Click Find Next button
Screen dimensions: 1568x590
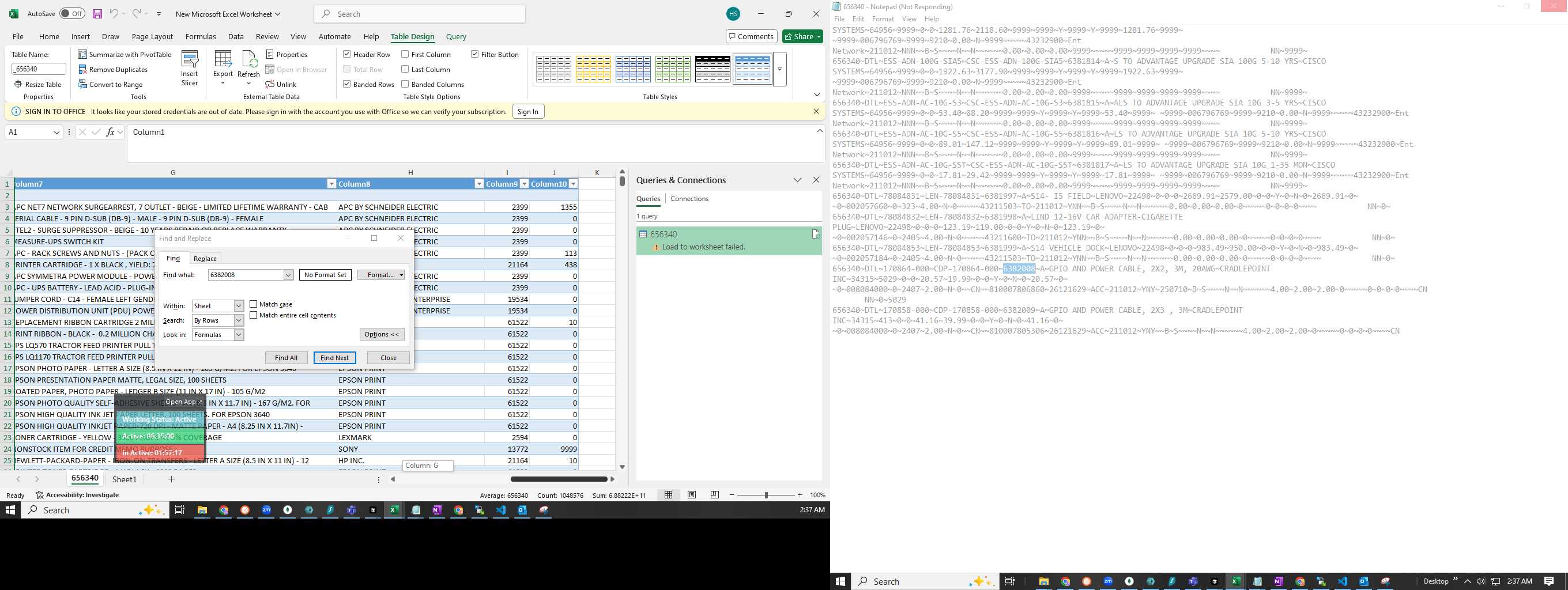335,358
